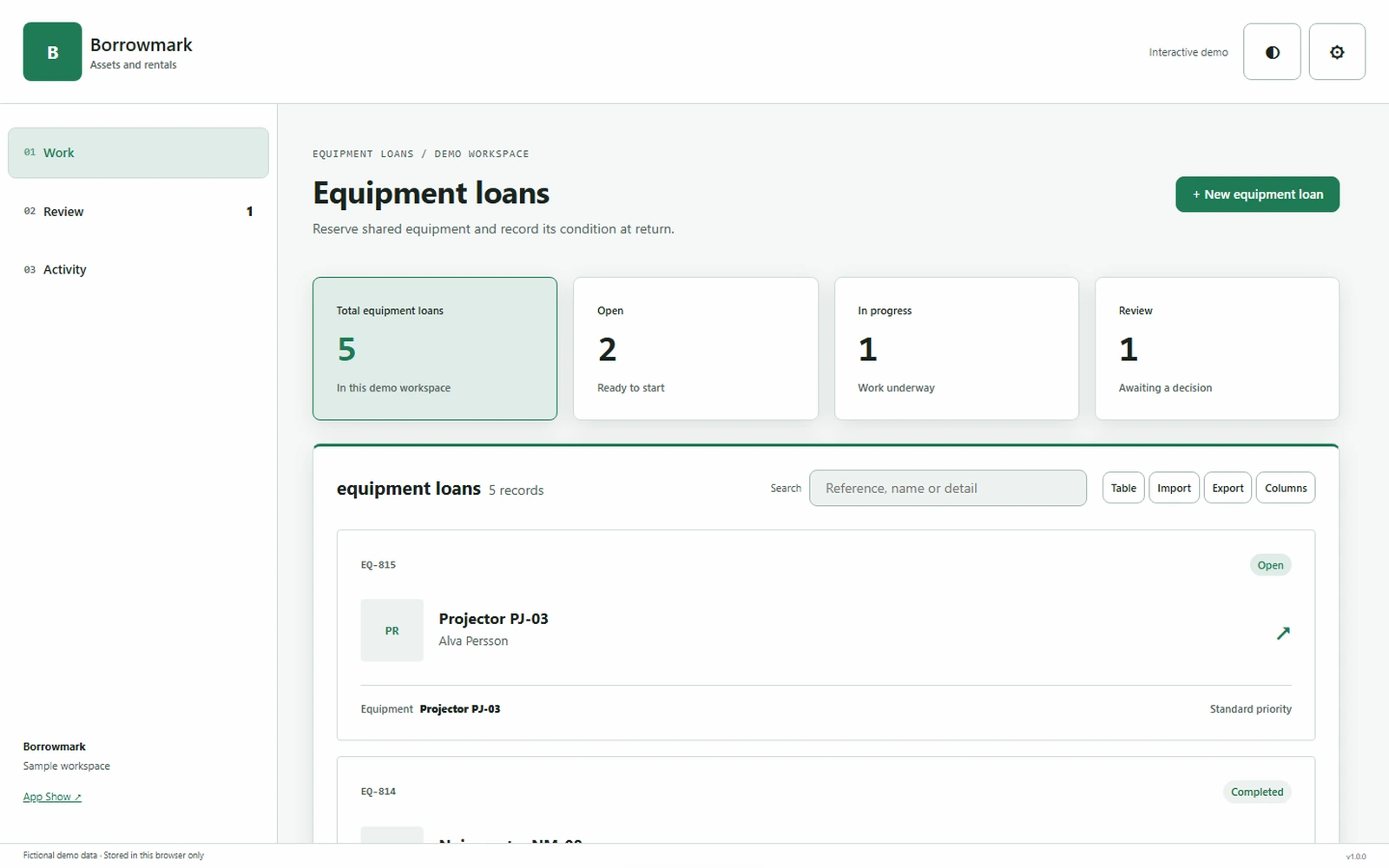Click the 5 records count text
Screen dimensions: 1389x868
point(516,490)
